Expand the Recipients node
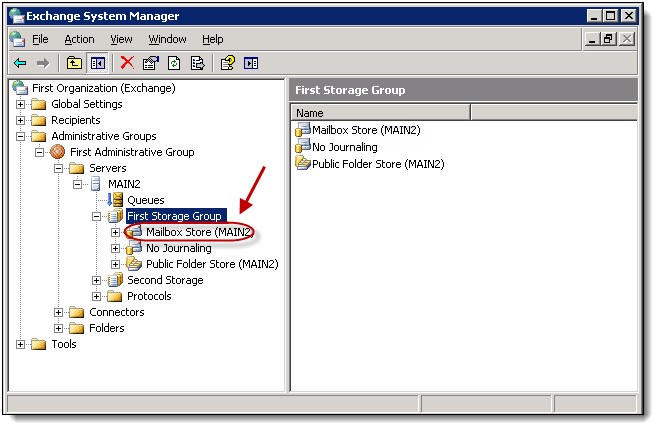 (20, 120)
